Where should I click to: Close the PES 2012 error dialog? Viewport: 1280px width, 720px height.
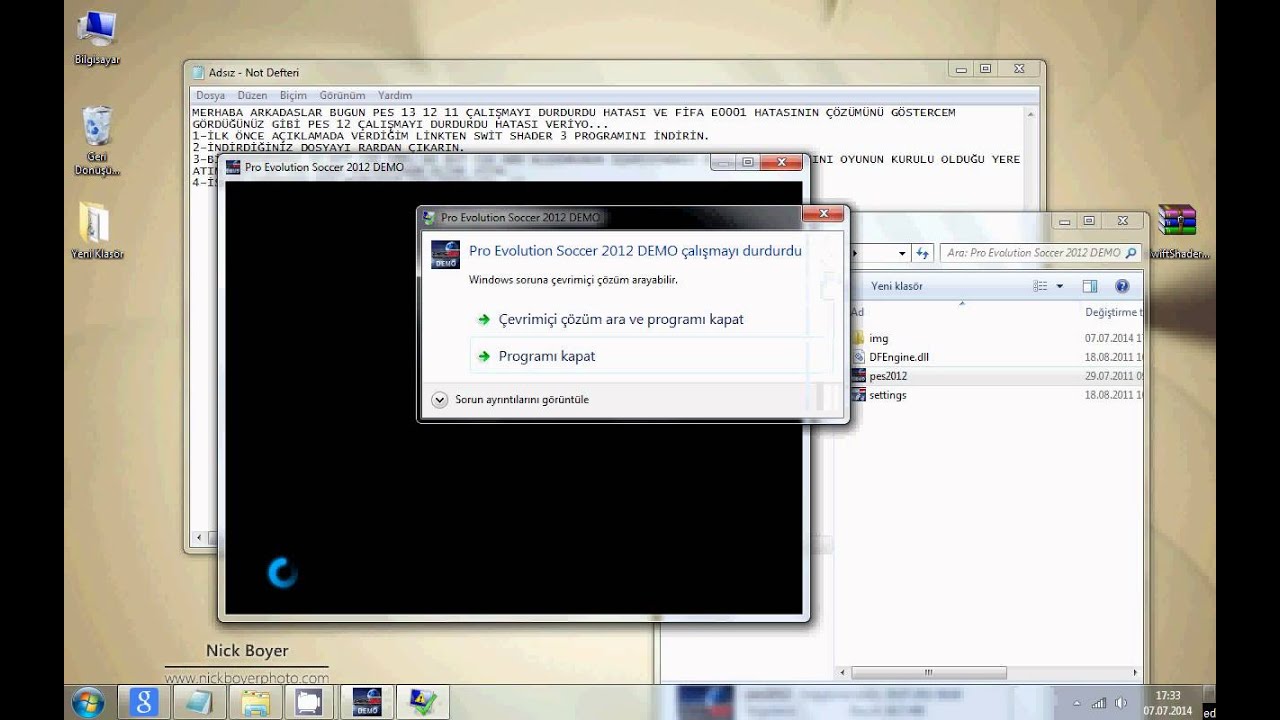click(824, 214)
